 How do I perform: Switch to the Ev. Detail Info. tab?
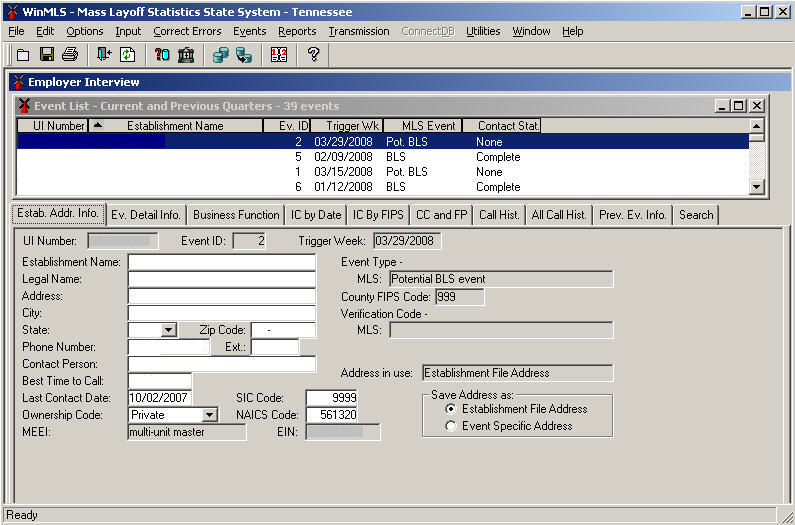(x=146, y=215)
